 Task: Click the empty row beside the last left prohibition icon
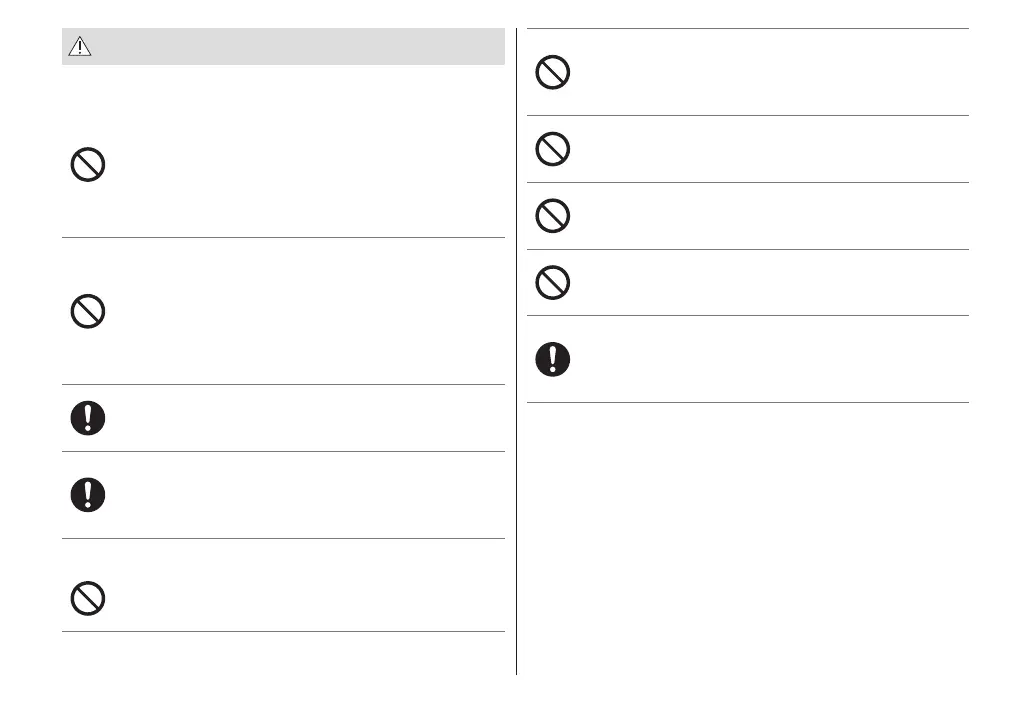(300, 599)
